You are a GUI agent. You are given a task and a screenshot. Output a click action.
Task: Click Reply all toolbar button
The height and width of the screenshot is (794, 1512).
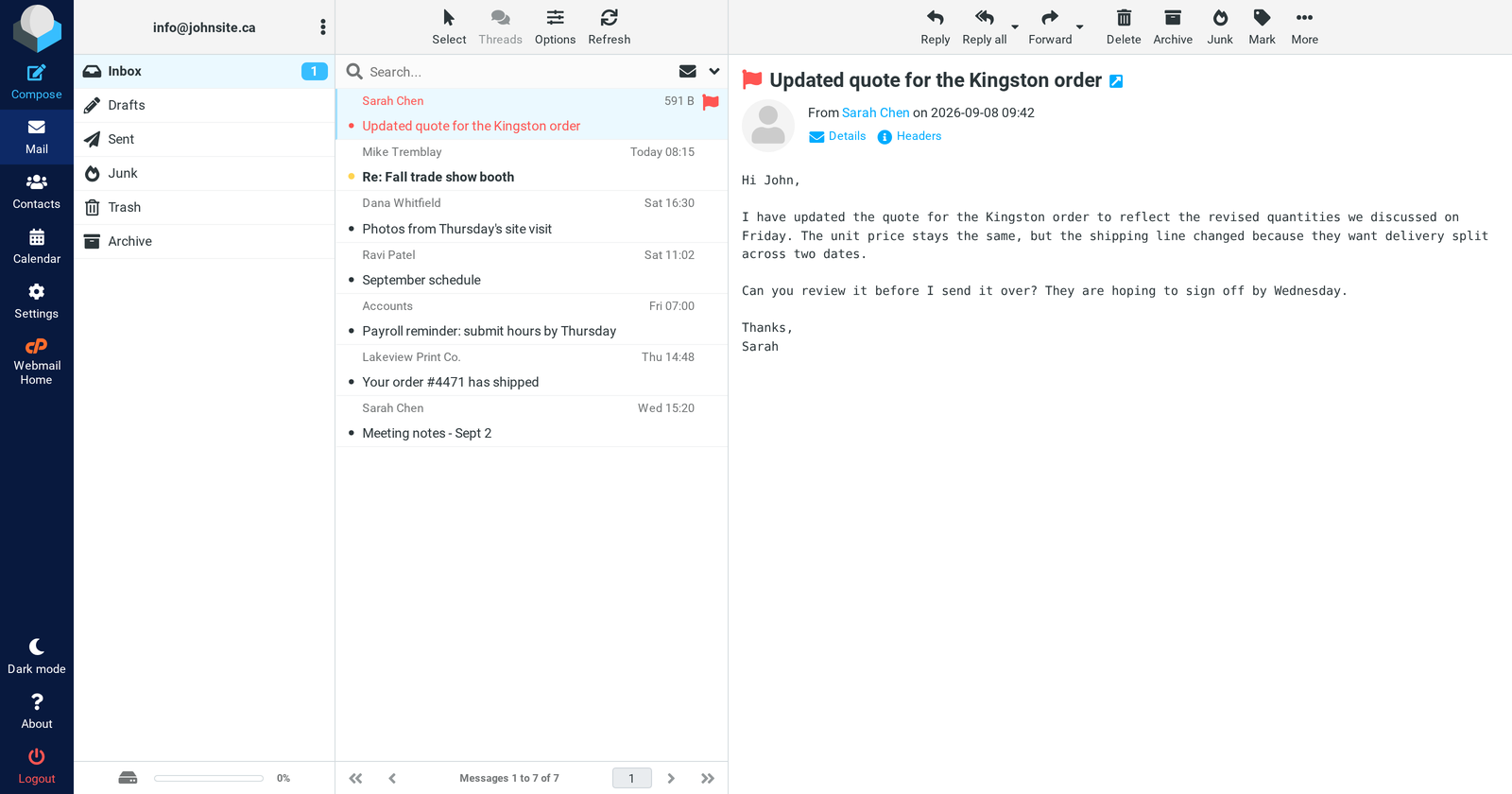pos(985,27)
